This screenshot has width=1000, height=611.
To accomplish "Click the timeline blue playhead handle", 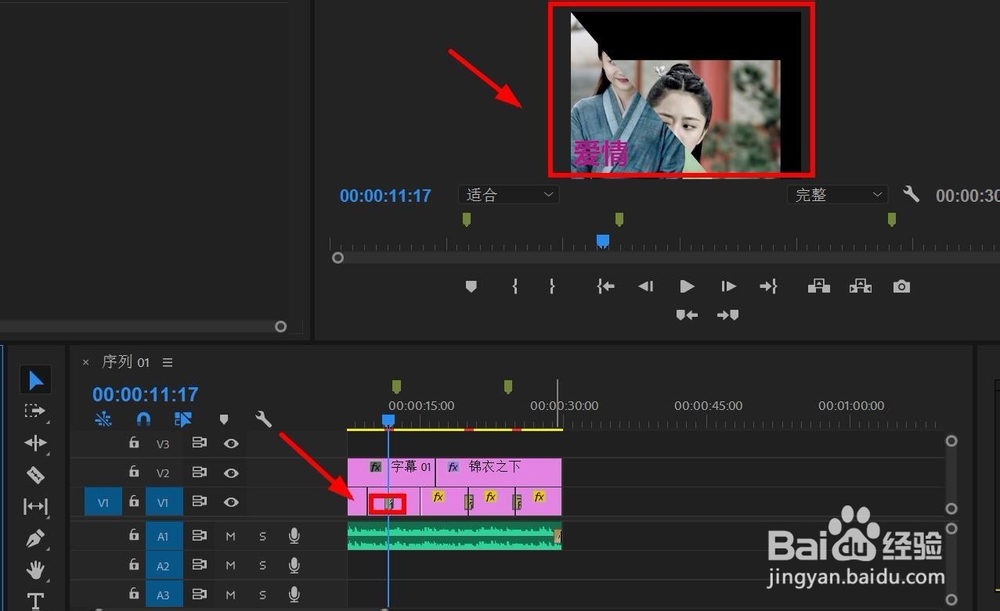I will tap(388, 420).
